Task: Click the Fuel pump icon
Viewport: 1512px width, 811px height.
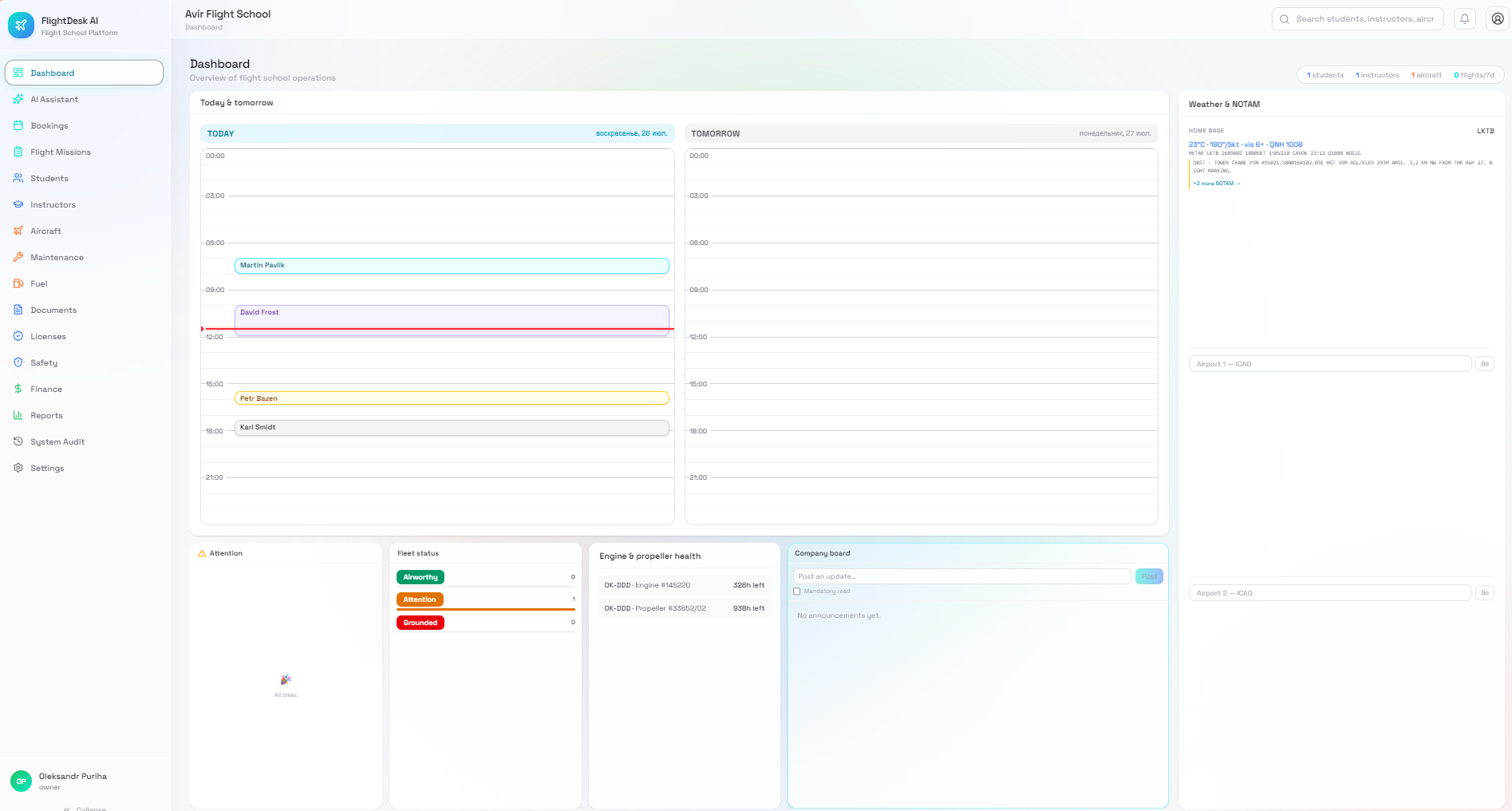Action: tap(18, 283)
